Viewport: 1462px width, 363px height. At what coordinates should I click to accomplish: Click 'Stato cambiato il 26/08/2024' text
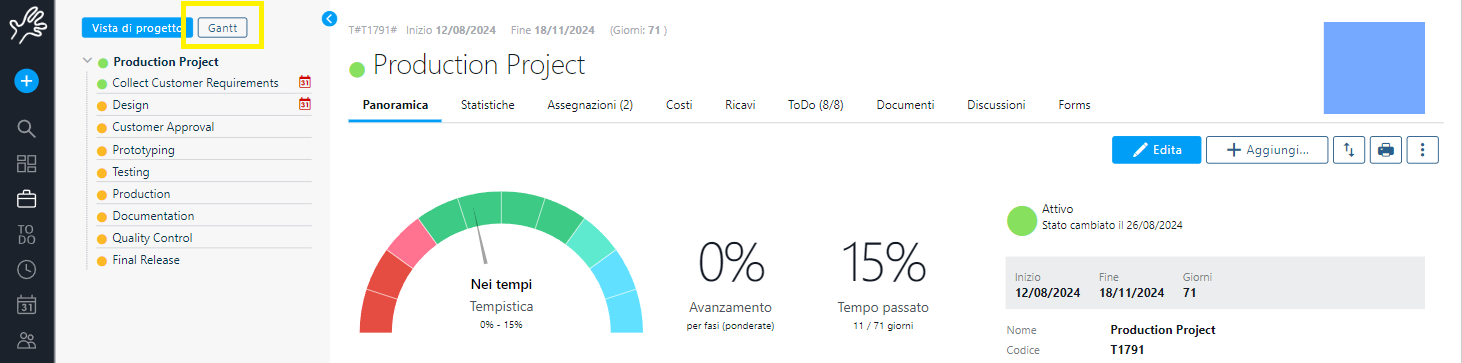tap(1112, 226)
